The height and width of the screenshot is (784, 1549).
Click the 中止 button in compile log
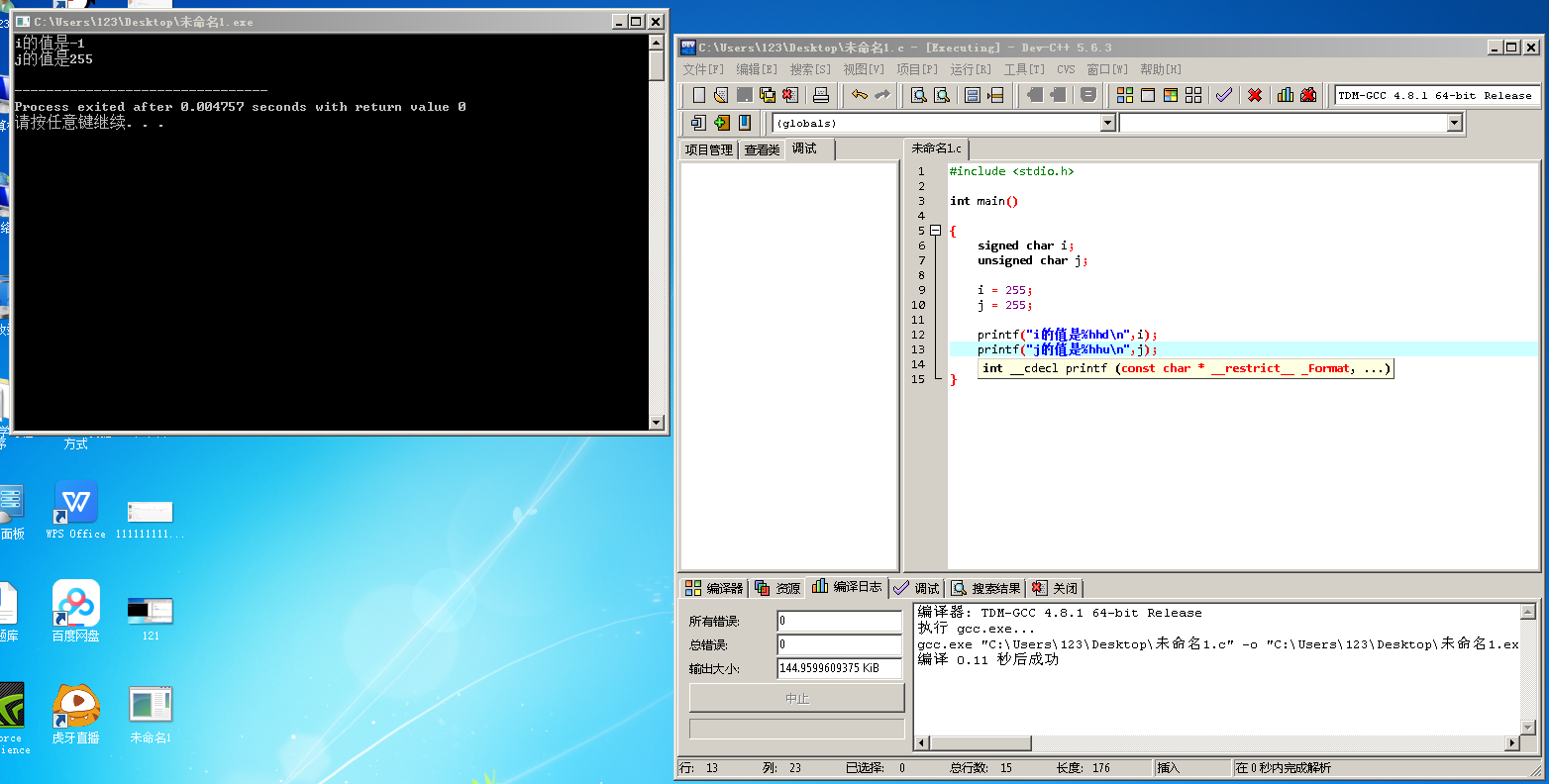[797, 698]
